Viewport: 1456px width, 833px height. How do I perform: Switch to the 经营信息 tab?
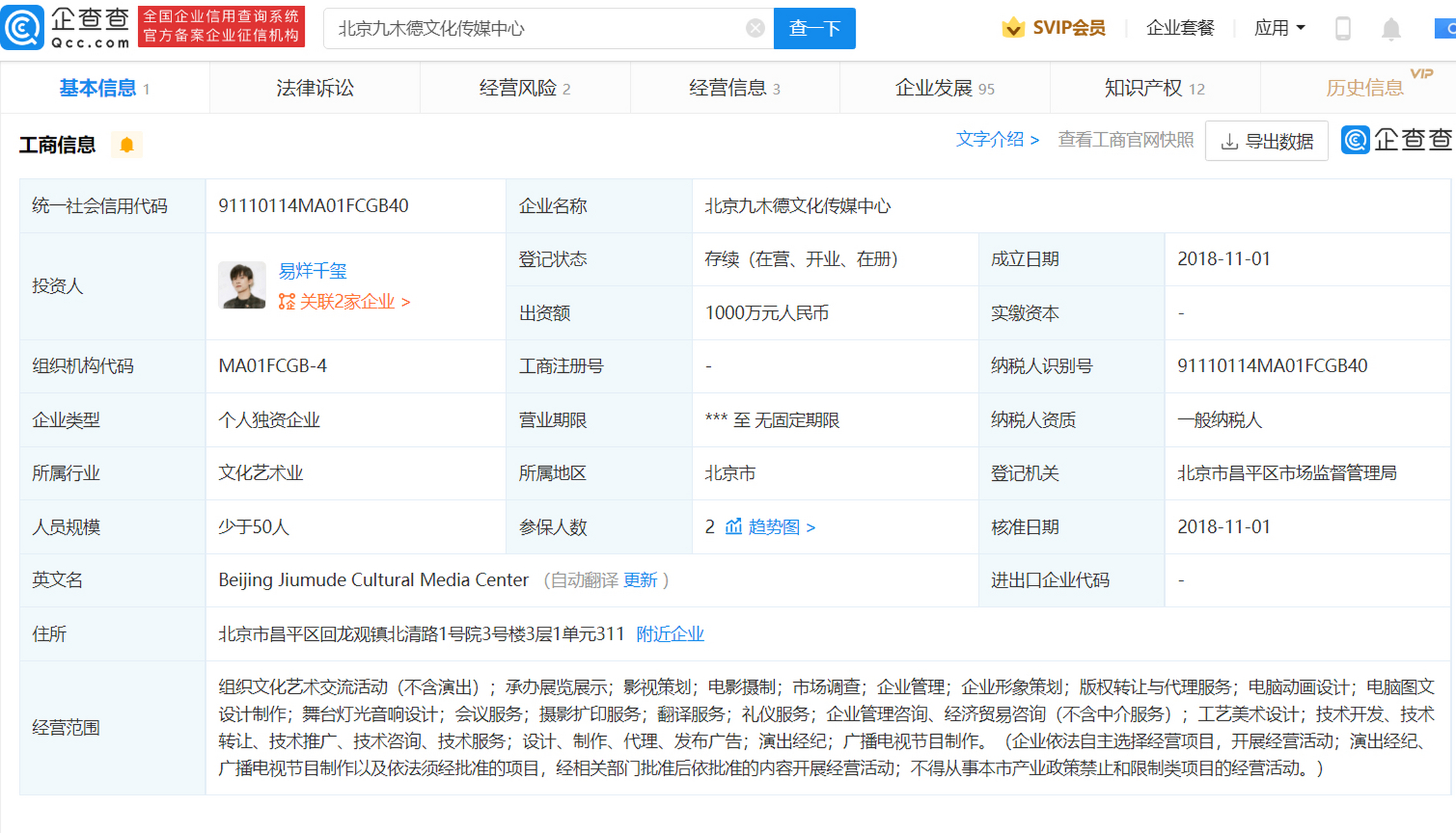[735, 88]
